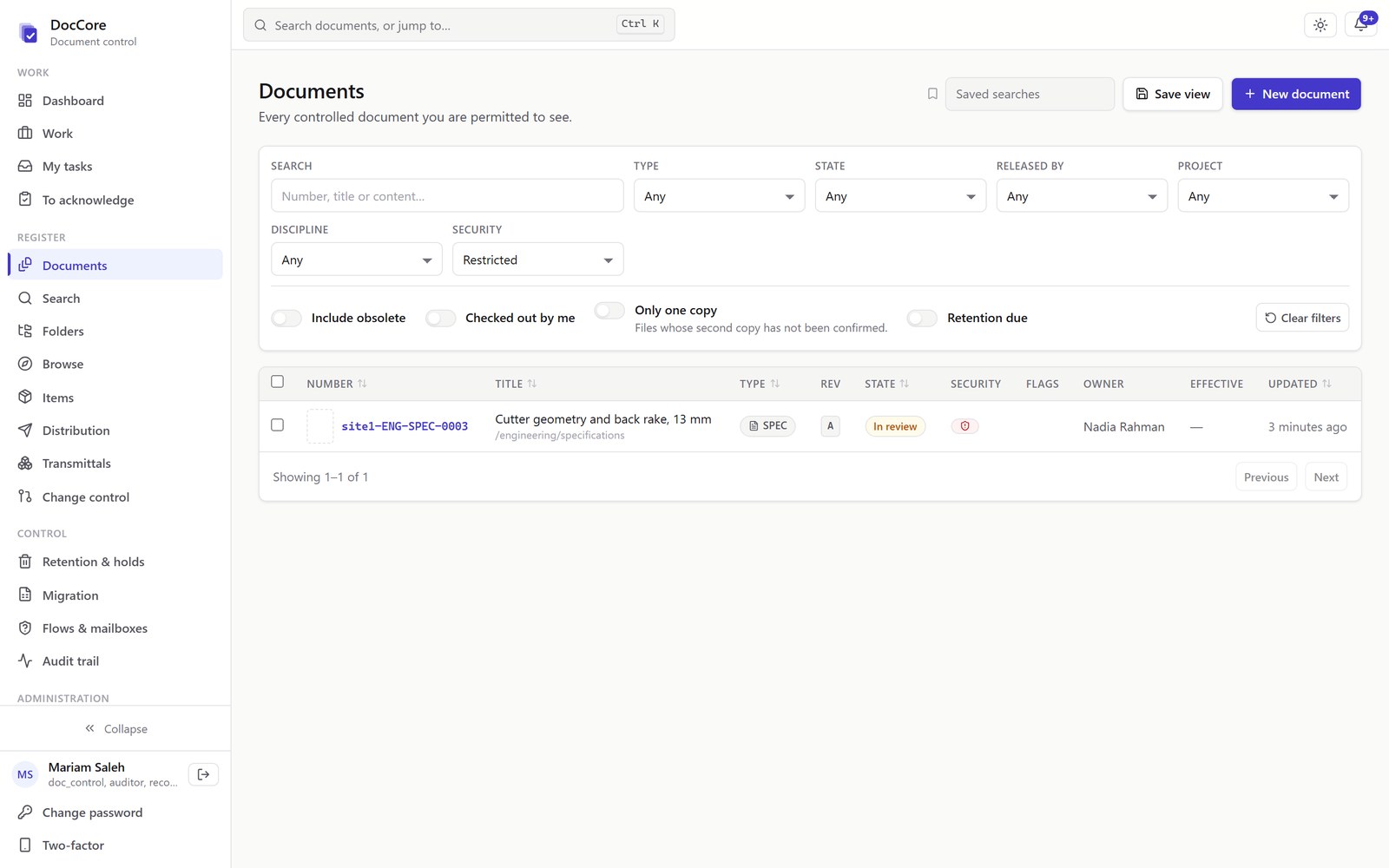Enable Checked out by me switch
The image size is (1389, 868).
point(440,318)
